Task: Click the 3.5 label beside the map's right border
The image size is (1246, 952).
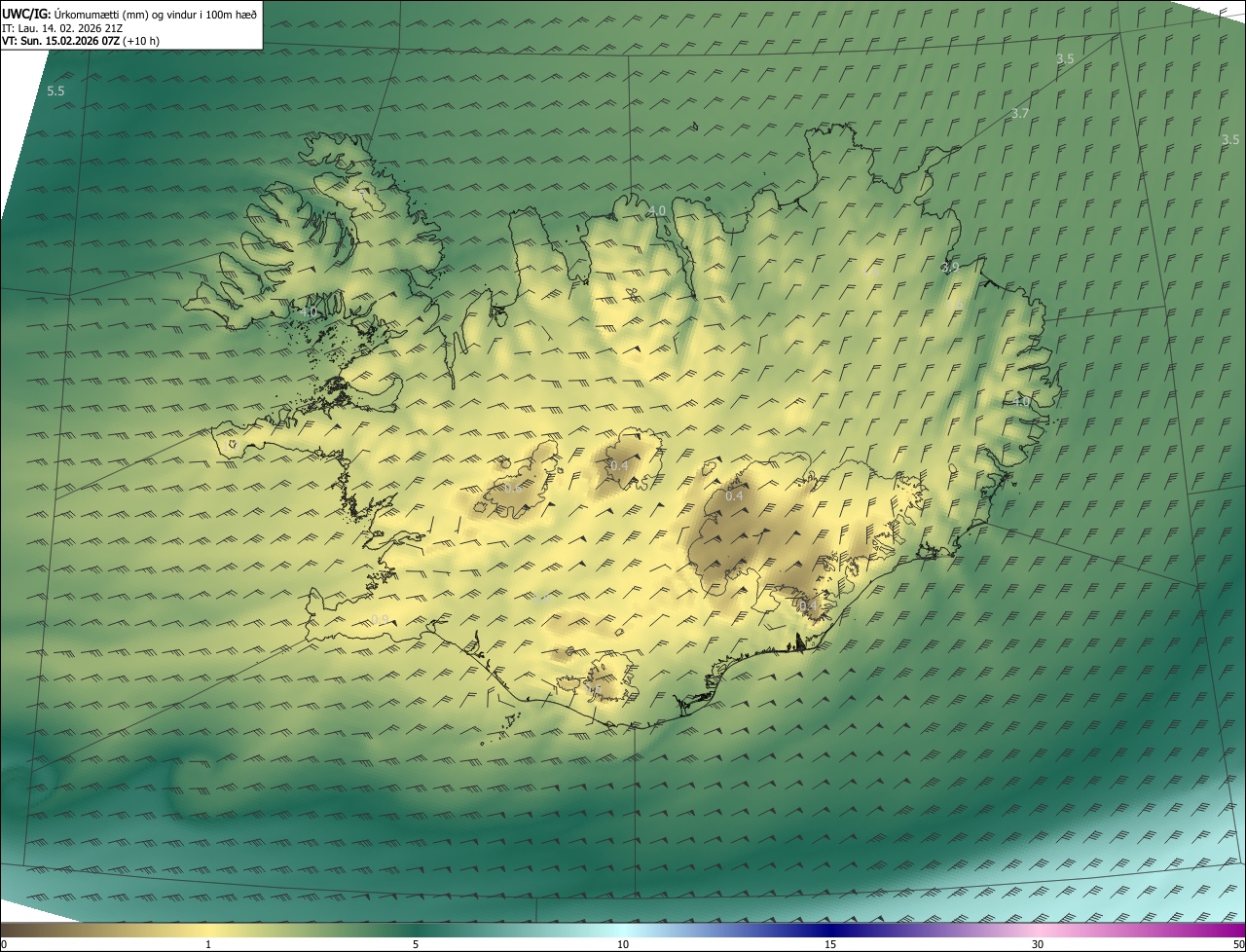Action: tap(1230, 140)
